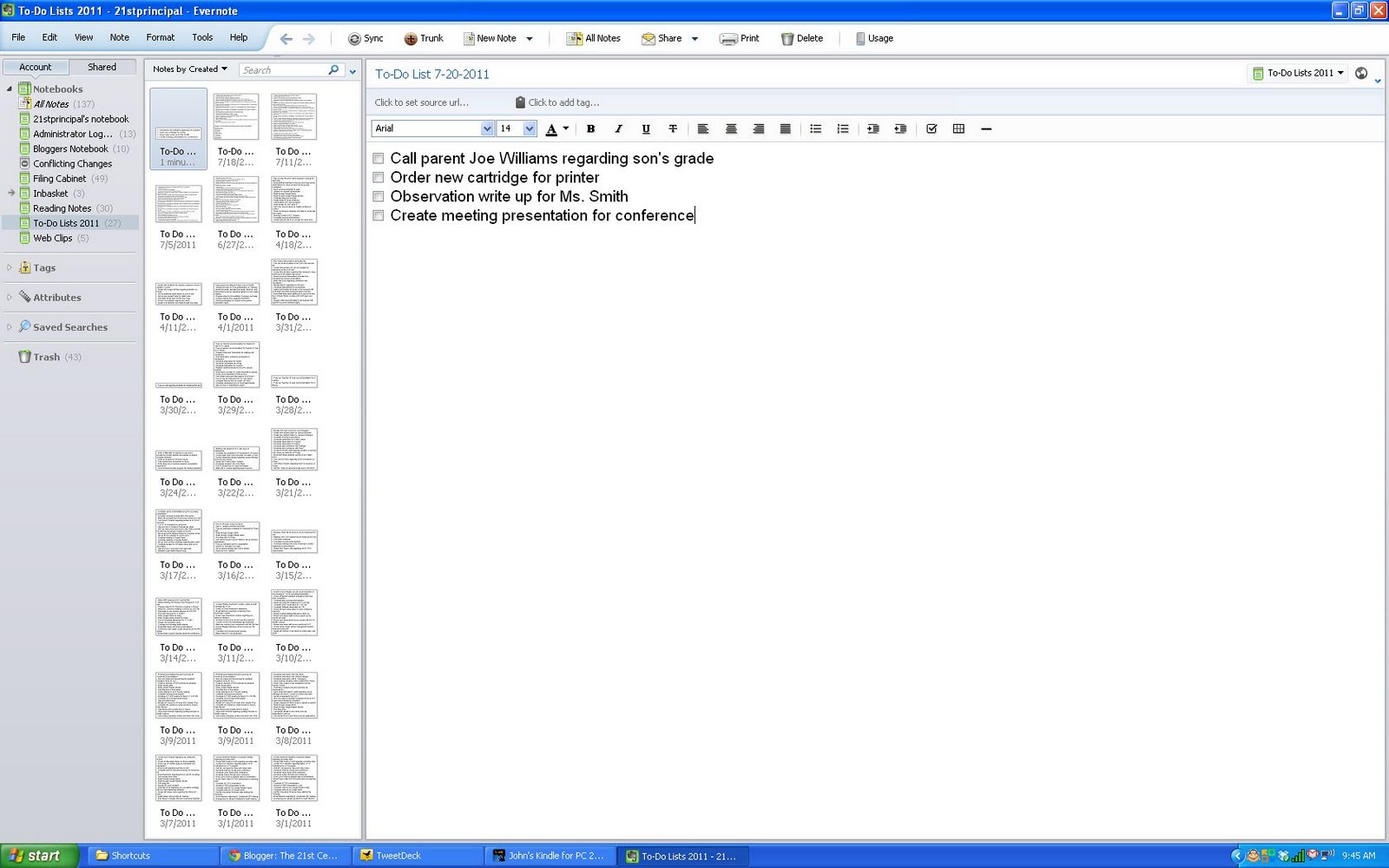Image resolution: width=1389 pixels, height=868 pixels.
Task: Select the Filing Cabinet notebook
Action: (59, 178)
